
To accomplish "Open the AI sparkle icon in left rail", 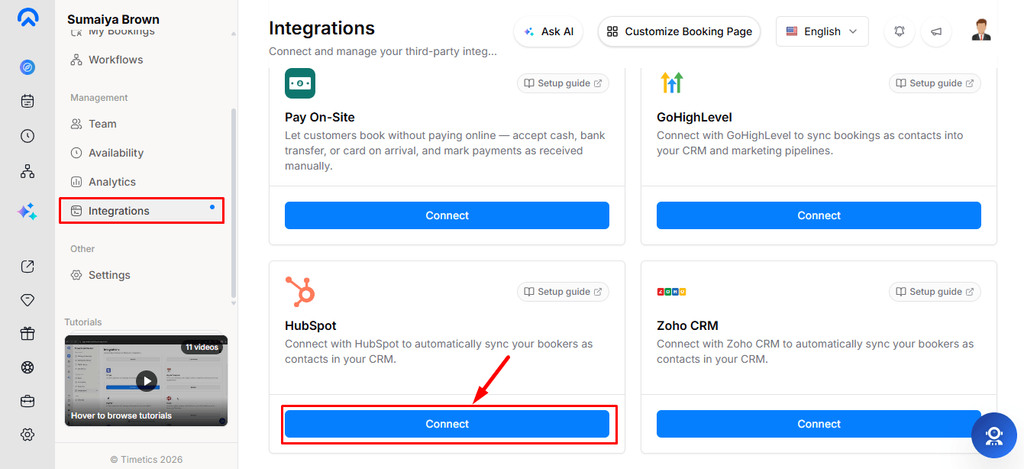I will tap(27, 211).
